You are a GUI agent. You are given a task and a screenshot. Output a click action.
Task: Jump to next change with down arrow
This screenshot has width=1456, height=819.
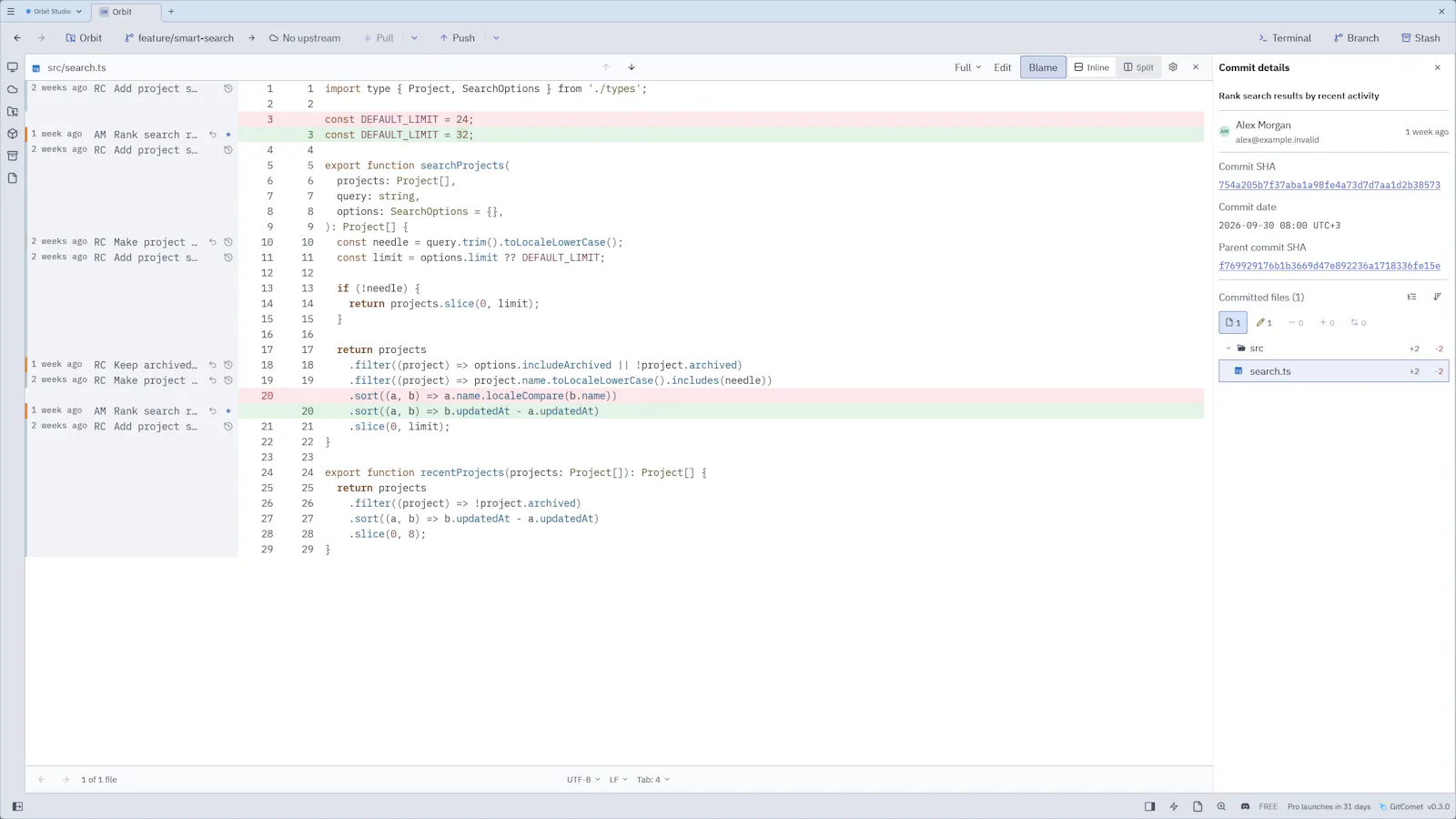point(632,67)
